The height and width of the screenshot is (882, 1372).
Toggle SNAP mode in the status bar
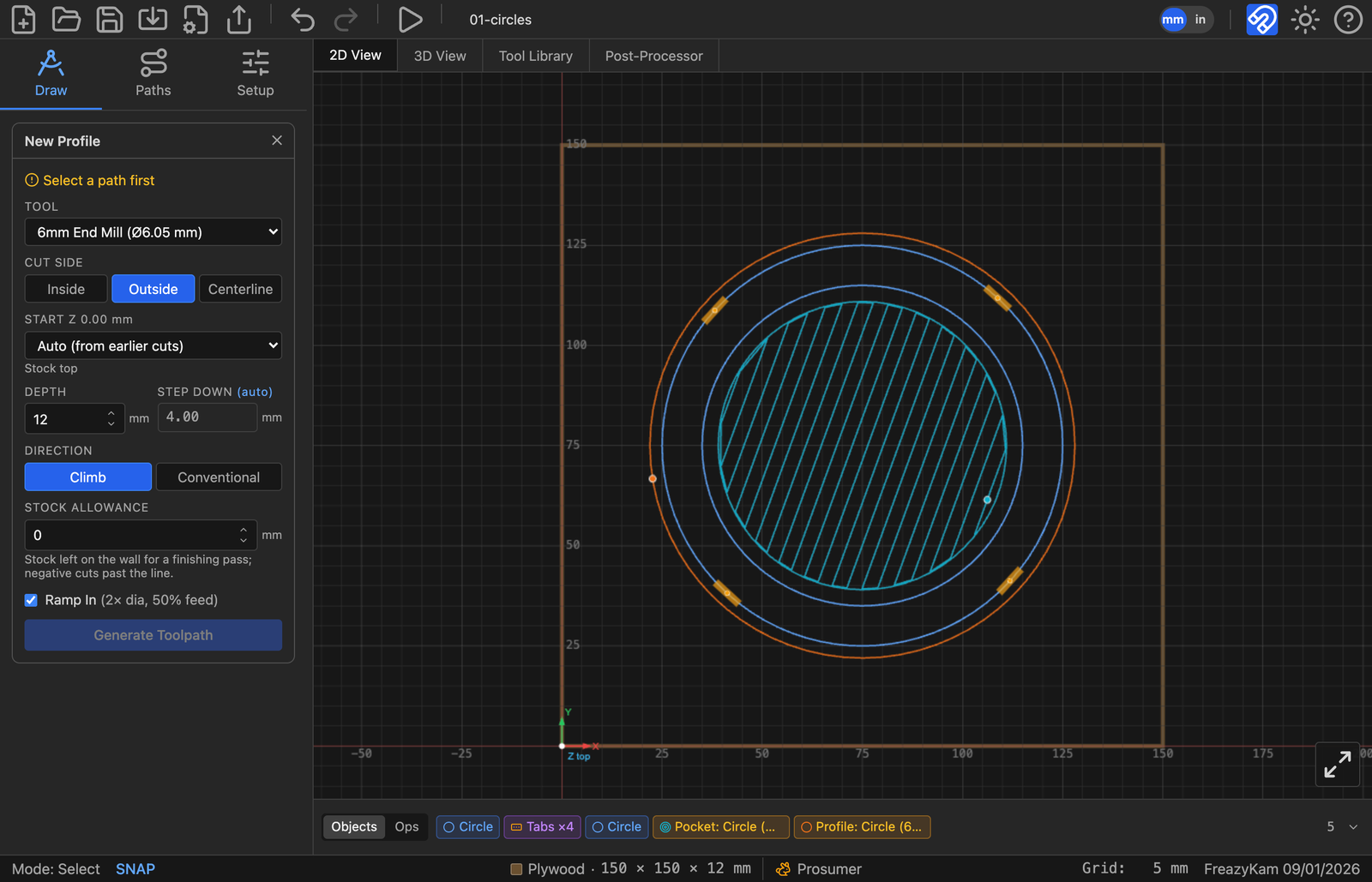135,868
